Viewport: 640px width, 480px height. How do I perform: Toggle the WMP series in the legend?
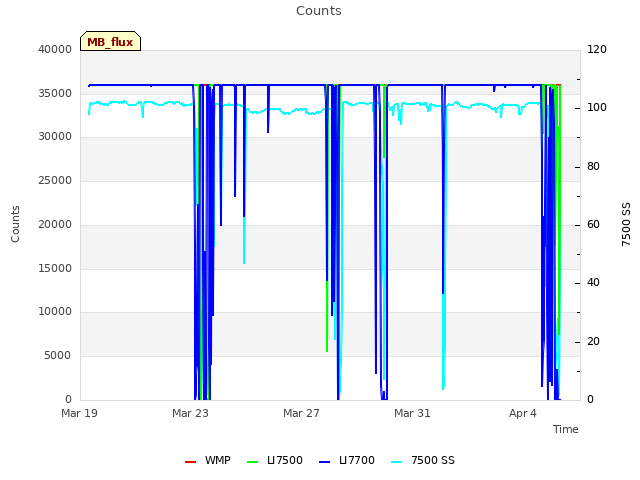coord(208,460)
